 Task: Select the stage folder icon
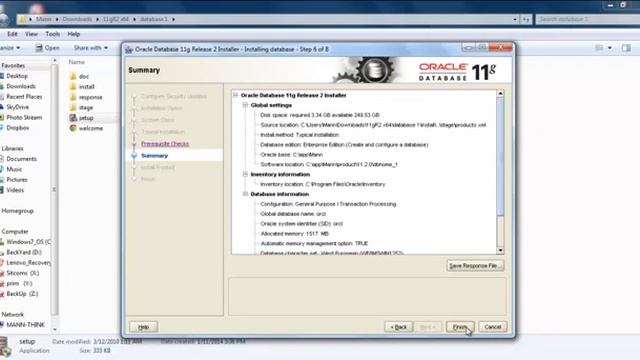tap(73, 107)
